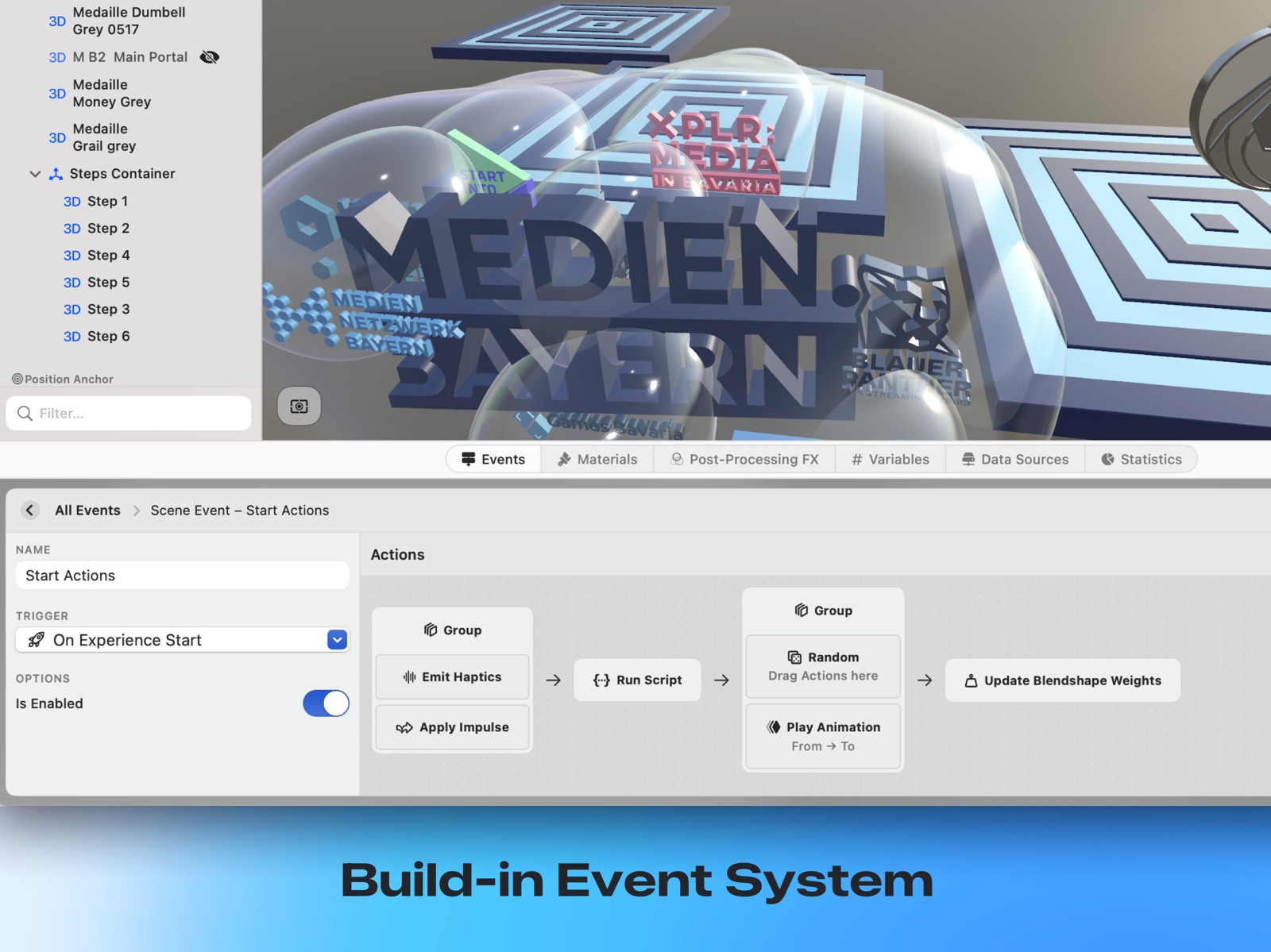1271x952 pixels.
Task: Select the Step 2 tree row
Action: 131,229
